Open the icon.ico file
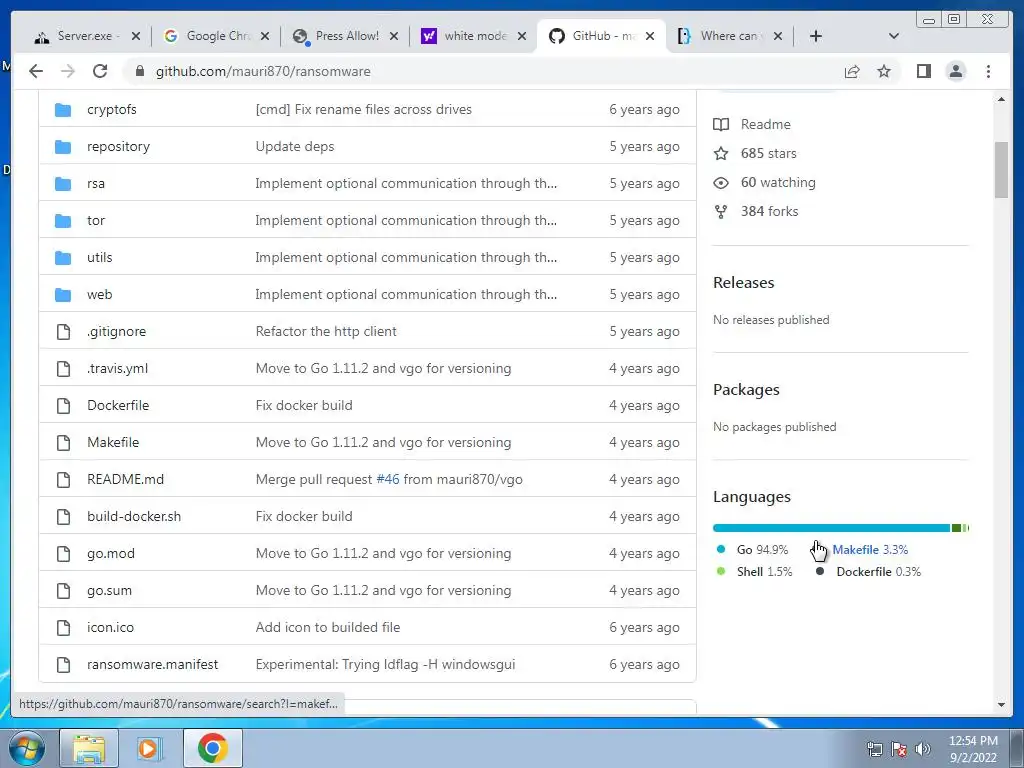Image resolution: width=1024 pixels, height=768 pixels. pyautogui.click(x=110, y=628)
